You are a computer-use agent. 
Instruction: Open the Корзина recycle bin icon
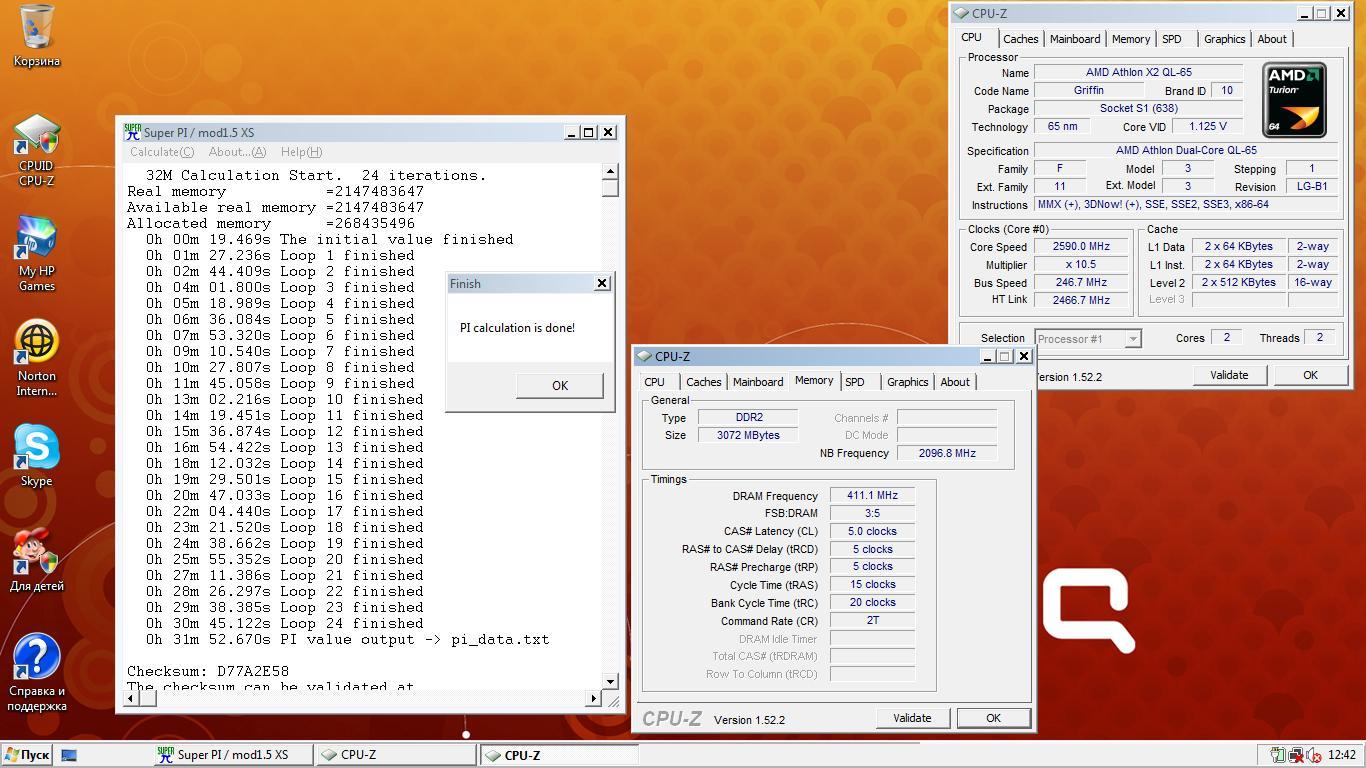(x=37, y=36)
